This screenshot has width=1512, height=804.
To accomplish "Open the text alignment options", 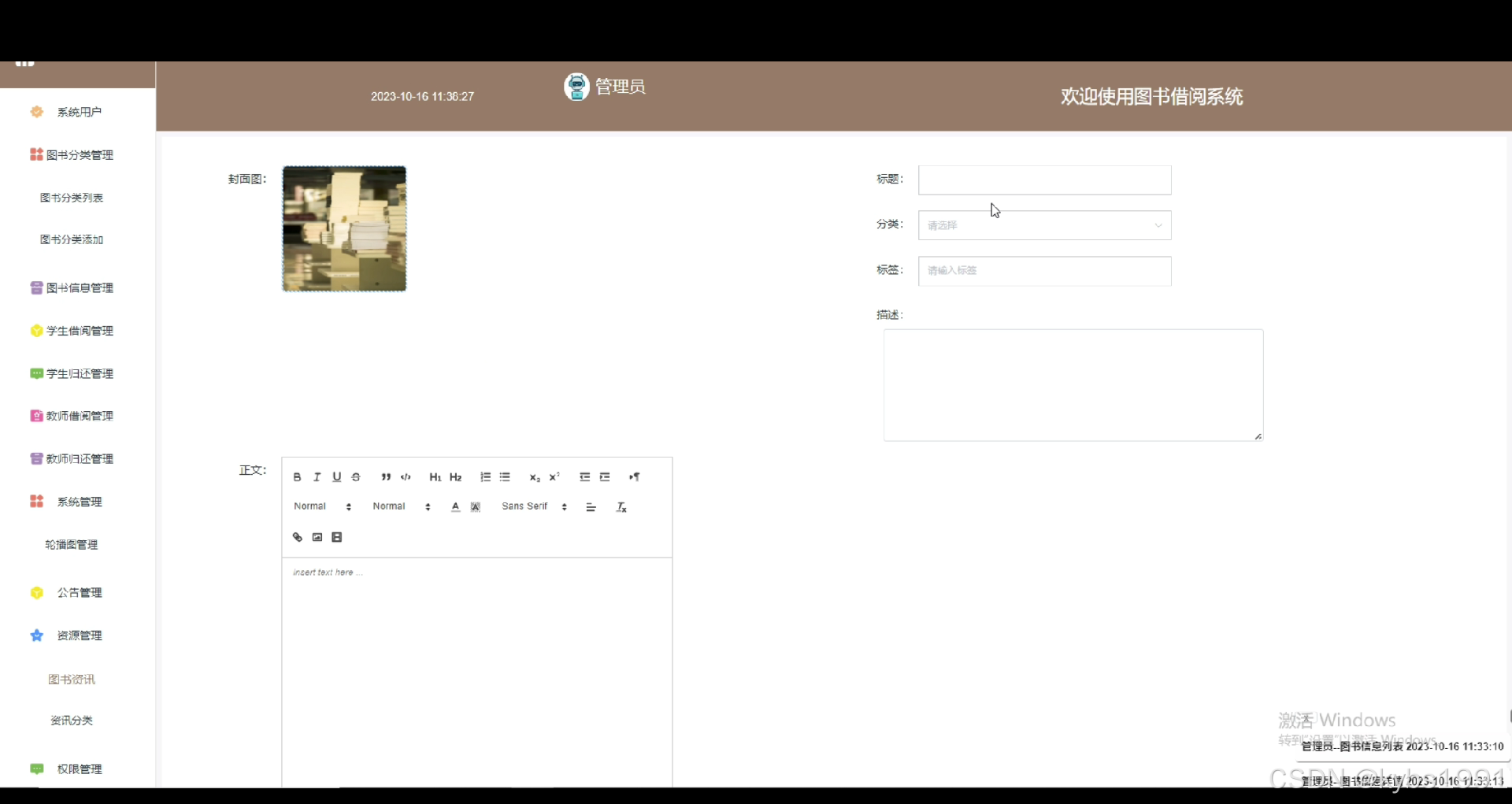I will click(591, 507).
